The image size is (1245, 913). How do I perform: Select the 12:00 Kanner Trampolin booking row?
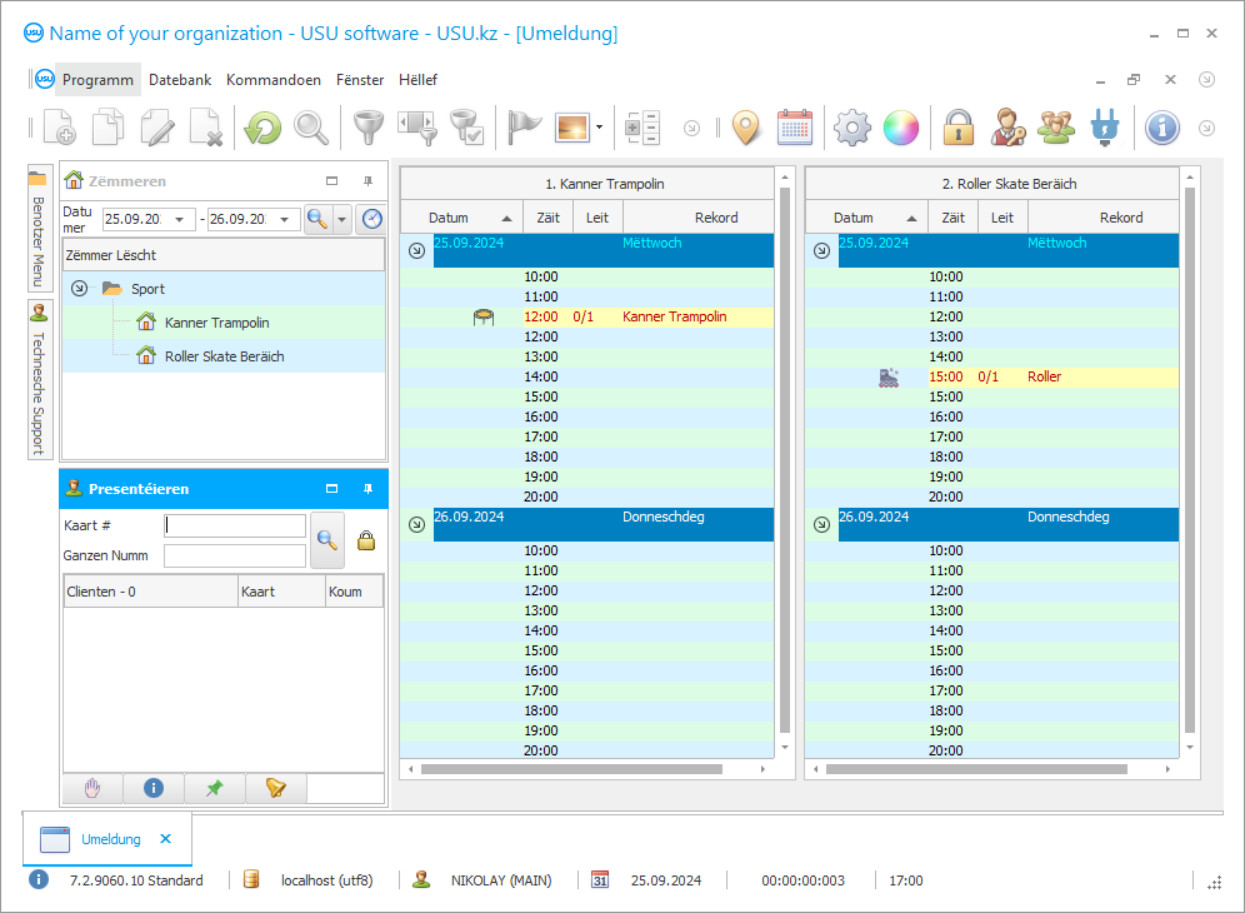pos(587,317)
